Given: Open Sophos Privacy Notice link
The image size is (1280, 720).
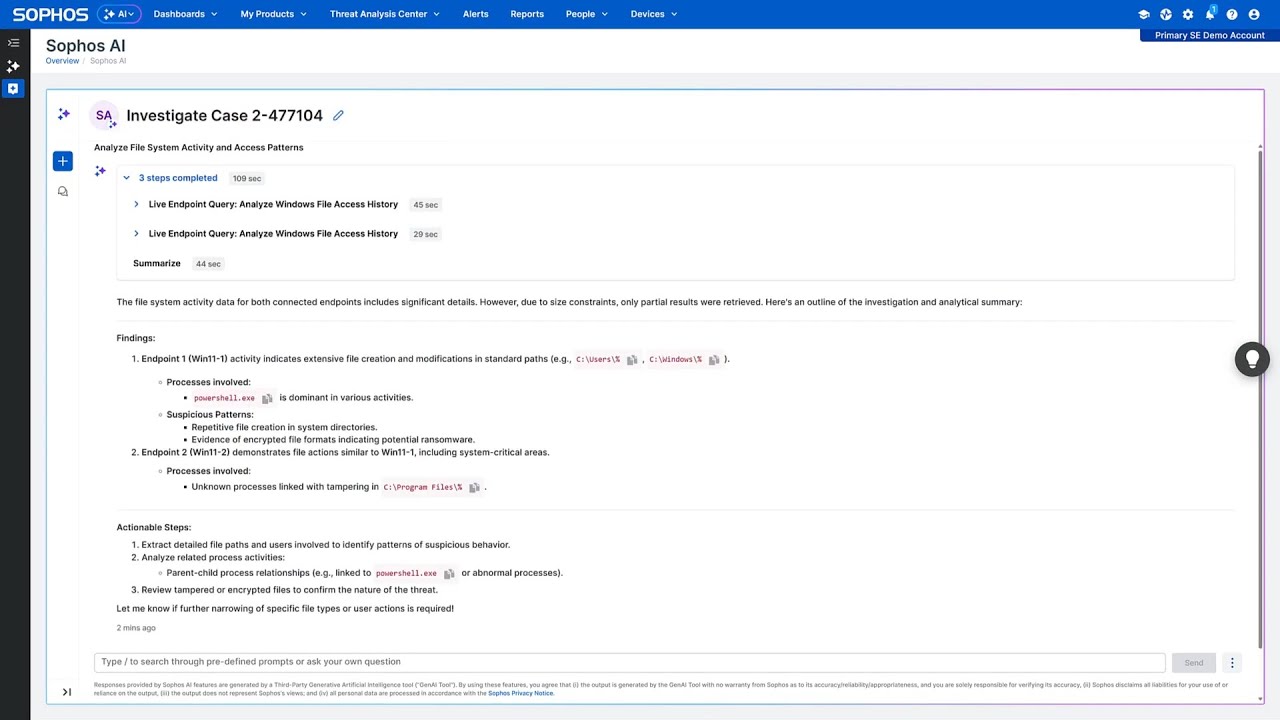Looking at the screenshot, I should click(x=520, y=693).
